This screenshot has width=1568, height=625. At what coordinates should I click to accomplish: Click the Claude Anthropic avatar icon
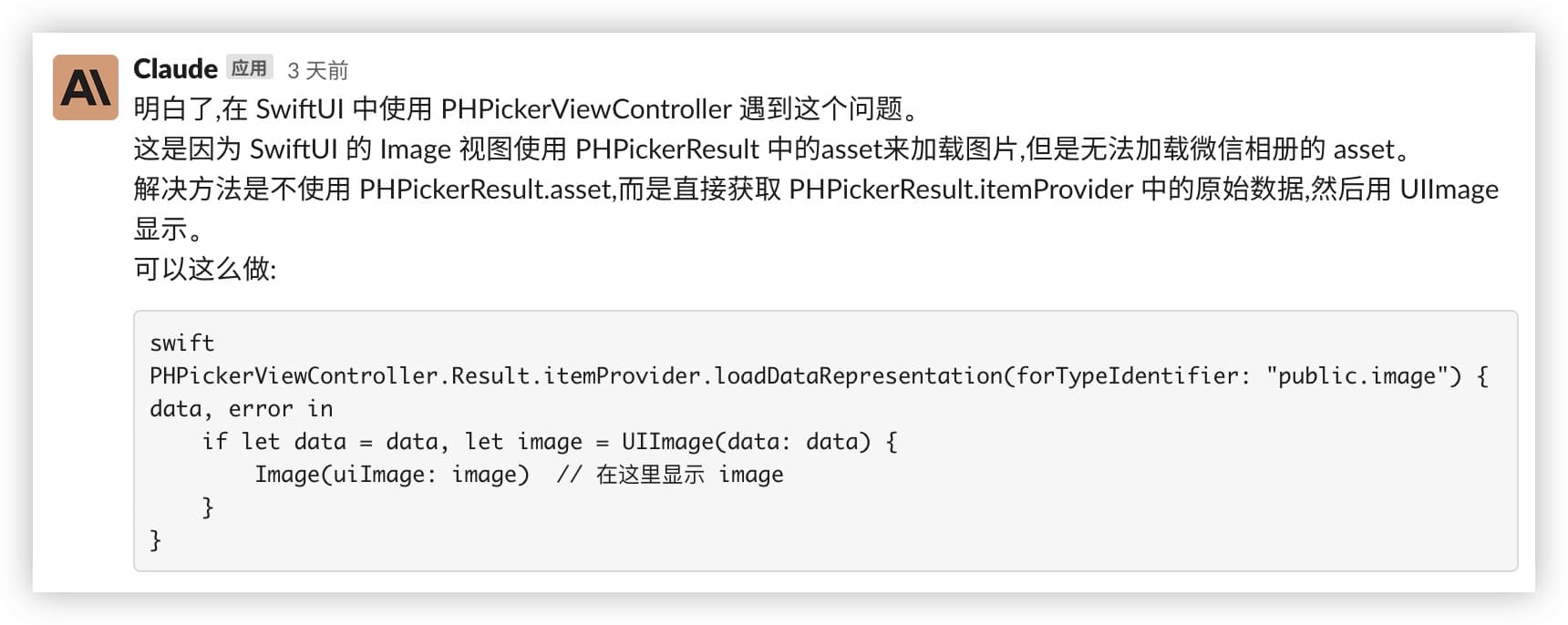86,87
